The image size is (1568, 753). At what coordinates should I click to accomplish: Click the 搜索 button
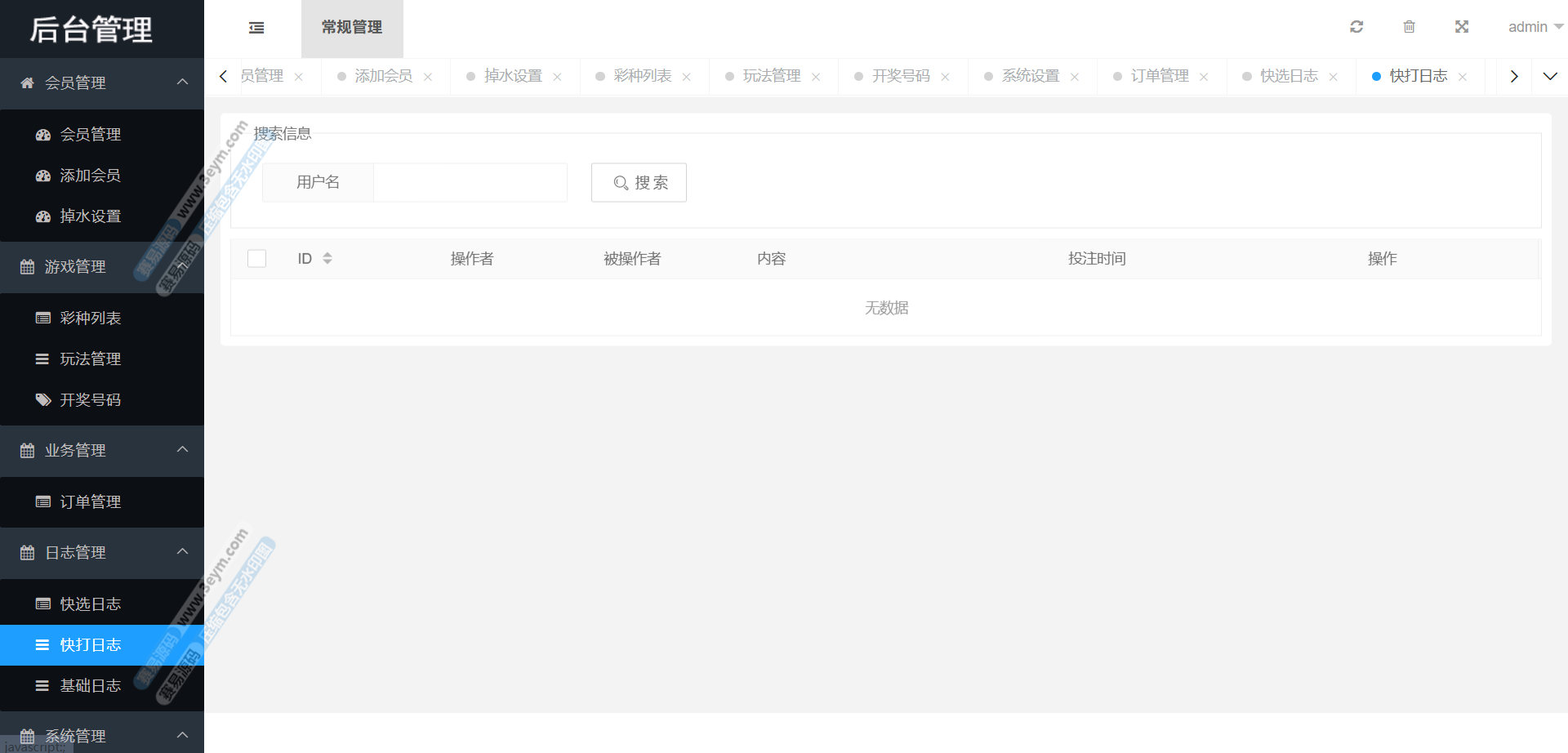(639, 182)
